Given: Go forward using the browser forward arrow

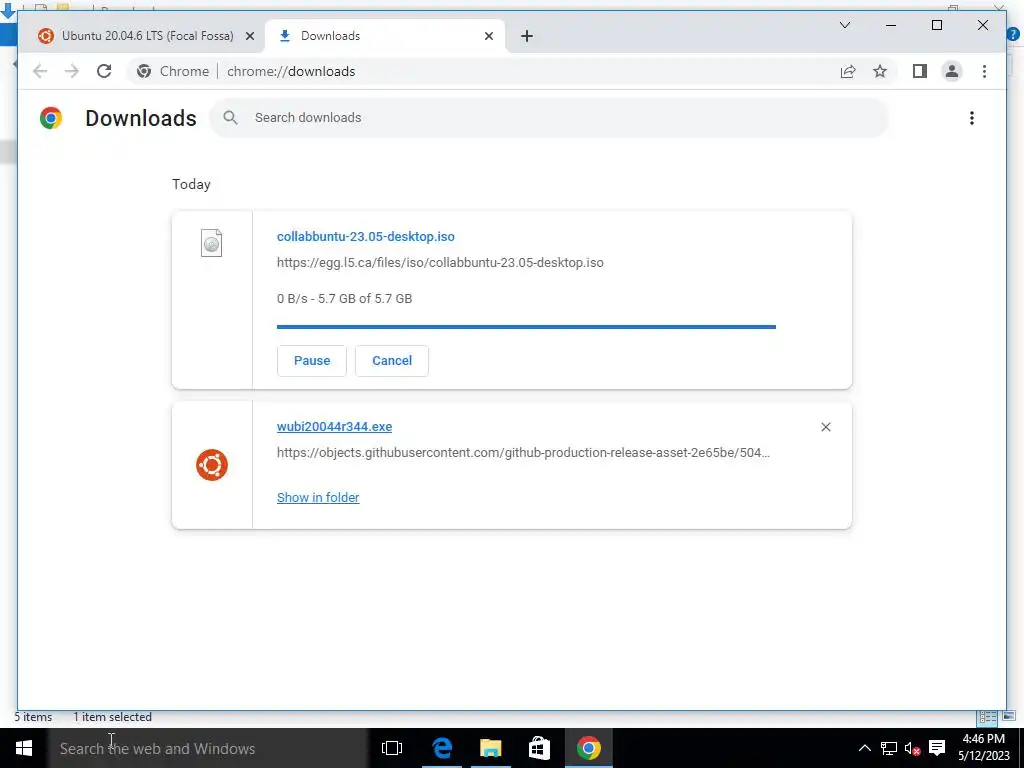Looking at the screenshot, I should [x=72, y=71].
